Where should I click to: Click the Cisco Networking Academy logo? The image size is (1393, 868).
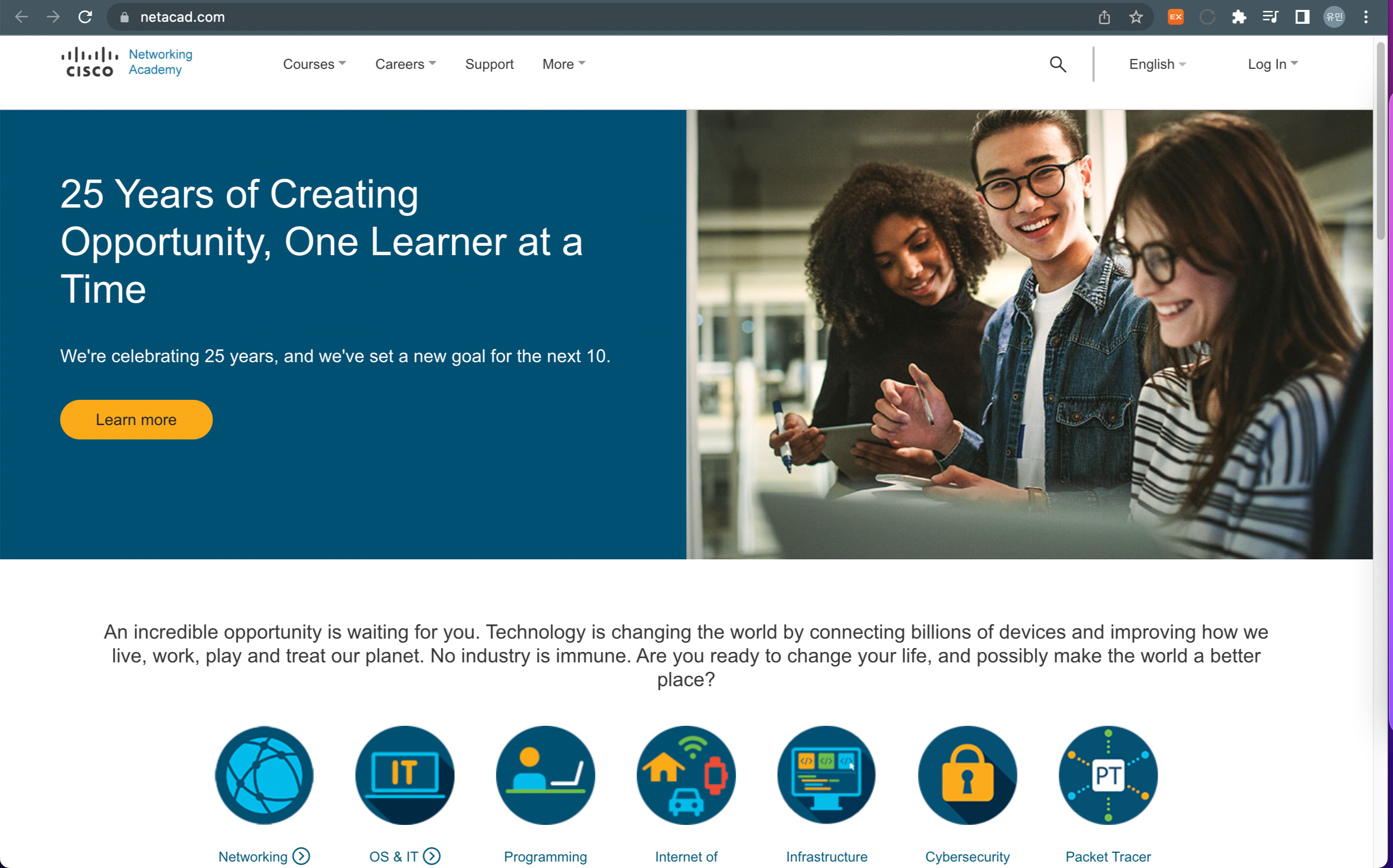click(127, 62)
